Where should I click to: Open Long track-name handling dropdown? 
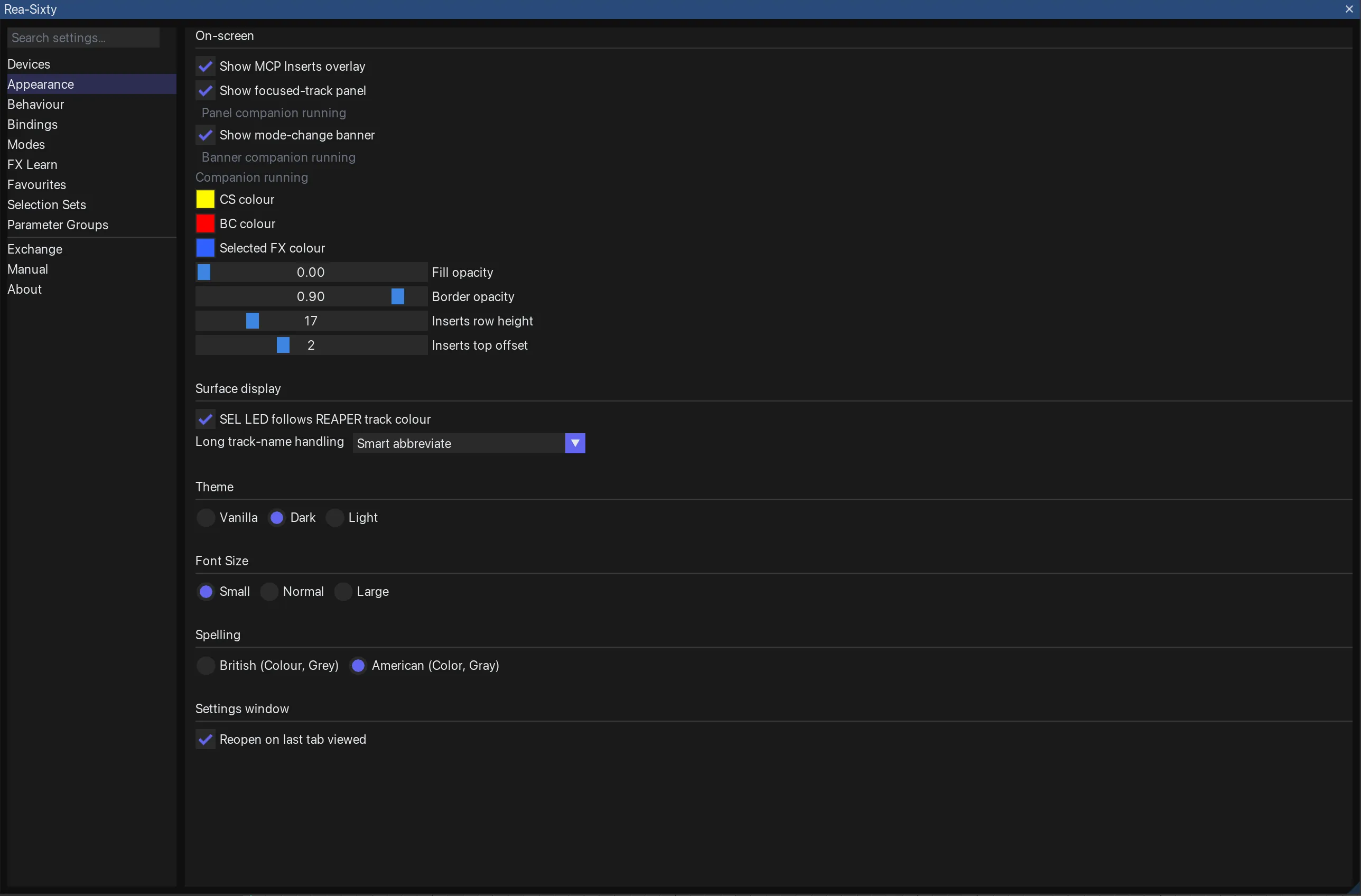point(469,443)
